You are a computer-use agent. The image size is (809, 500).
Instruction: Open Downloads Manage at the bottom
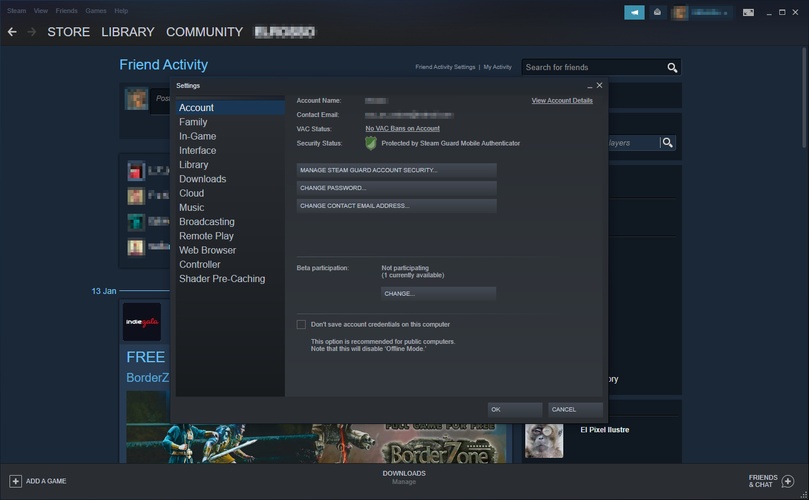coord(404,482)
